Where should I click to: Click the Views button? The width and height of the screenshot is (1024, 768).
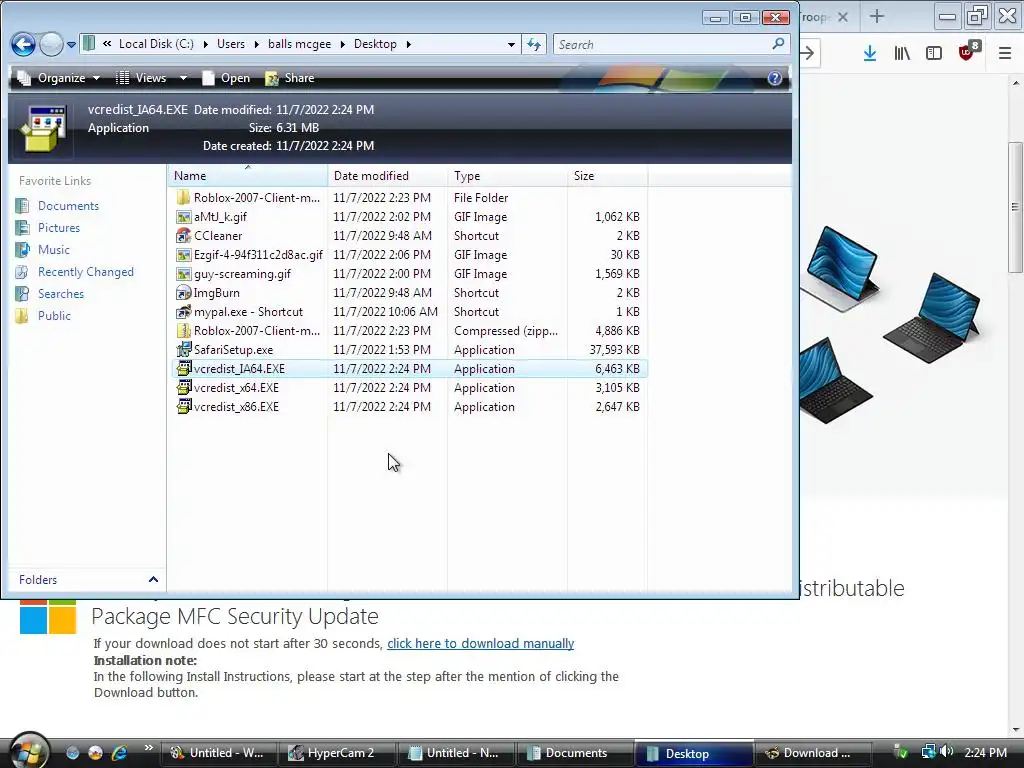coord(142,78)
